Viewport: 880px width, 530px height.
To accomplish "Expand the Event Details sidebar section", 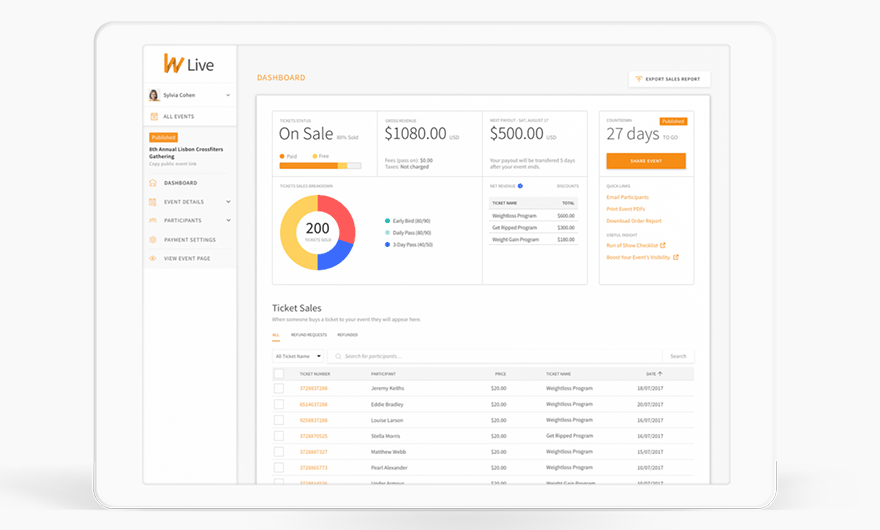I will pyautogui.click(x=228, y=202).
